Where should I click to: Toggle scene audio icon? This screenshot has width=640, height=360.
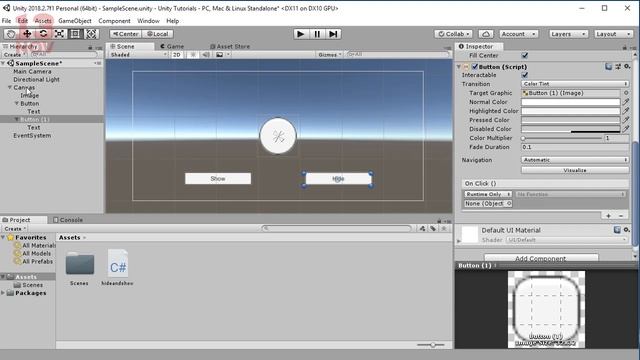point(206,54)
